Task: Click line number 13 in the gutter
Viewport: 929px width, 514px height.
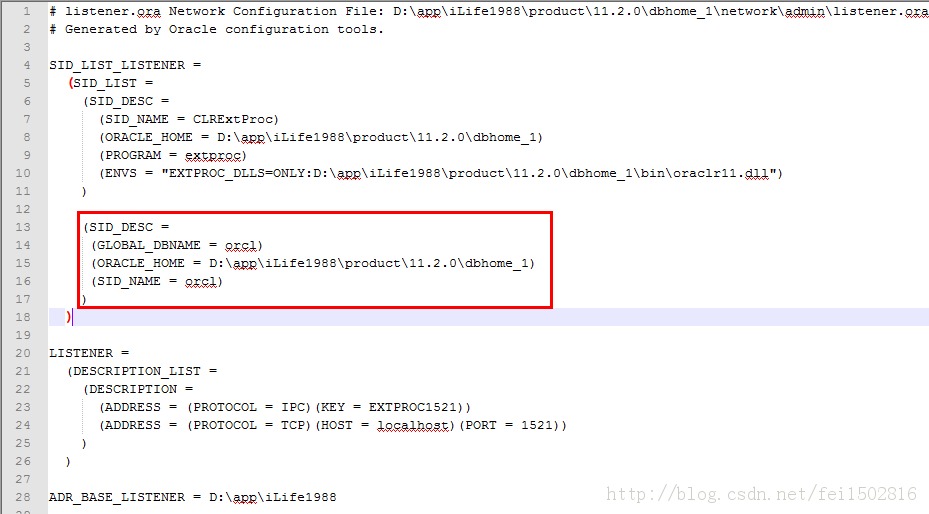Action: pyautogui.click(x=23, y=227)
